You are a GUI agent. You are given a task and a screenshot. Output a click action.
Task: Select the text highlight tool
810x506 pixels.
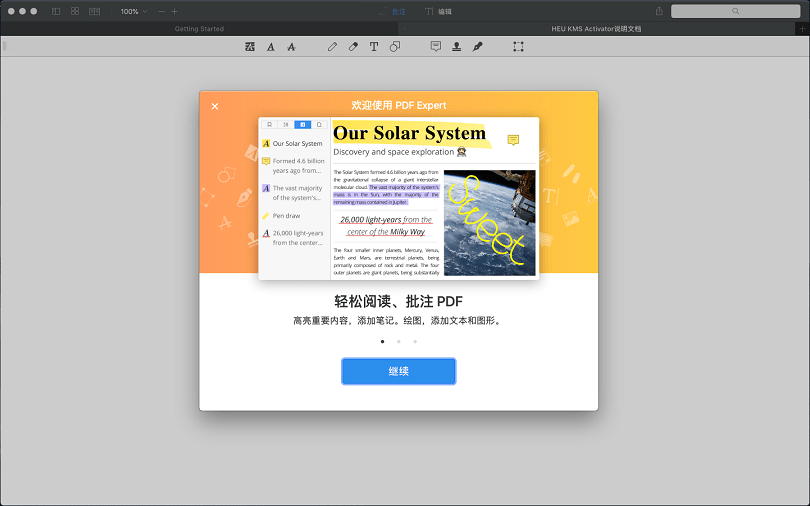250,47
